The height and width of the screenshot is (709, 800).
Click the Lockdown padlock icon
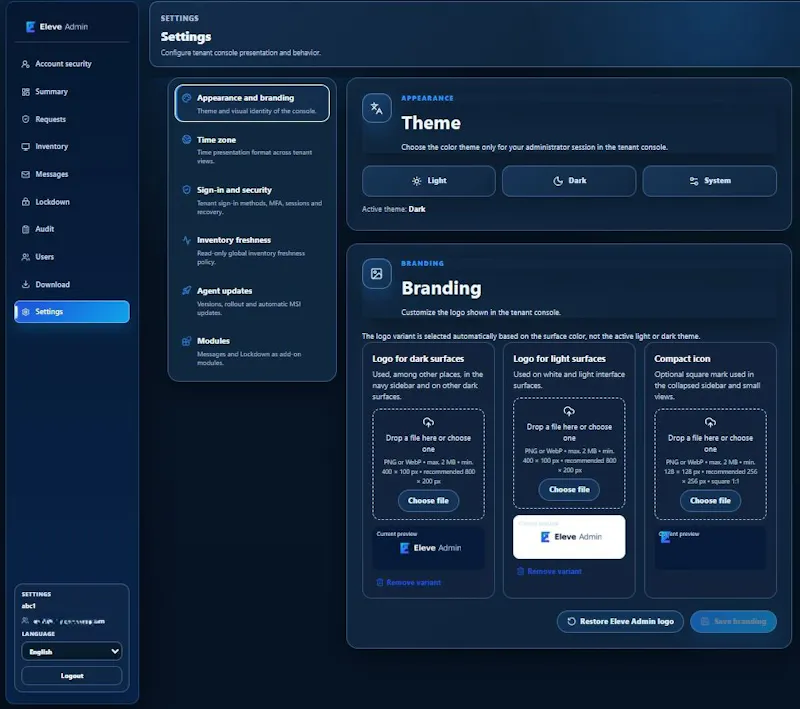(x=26, y=202)
